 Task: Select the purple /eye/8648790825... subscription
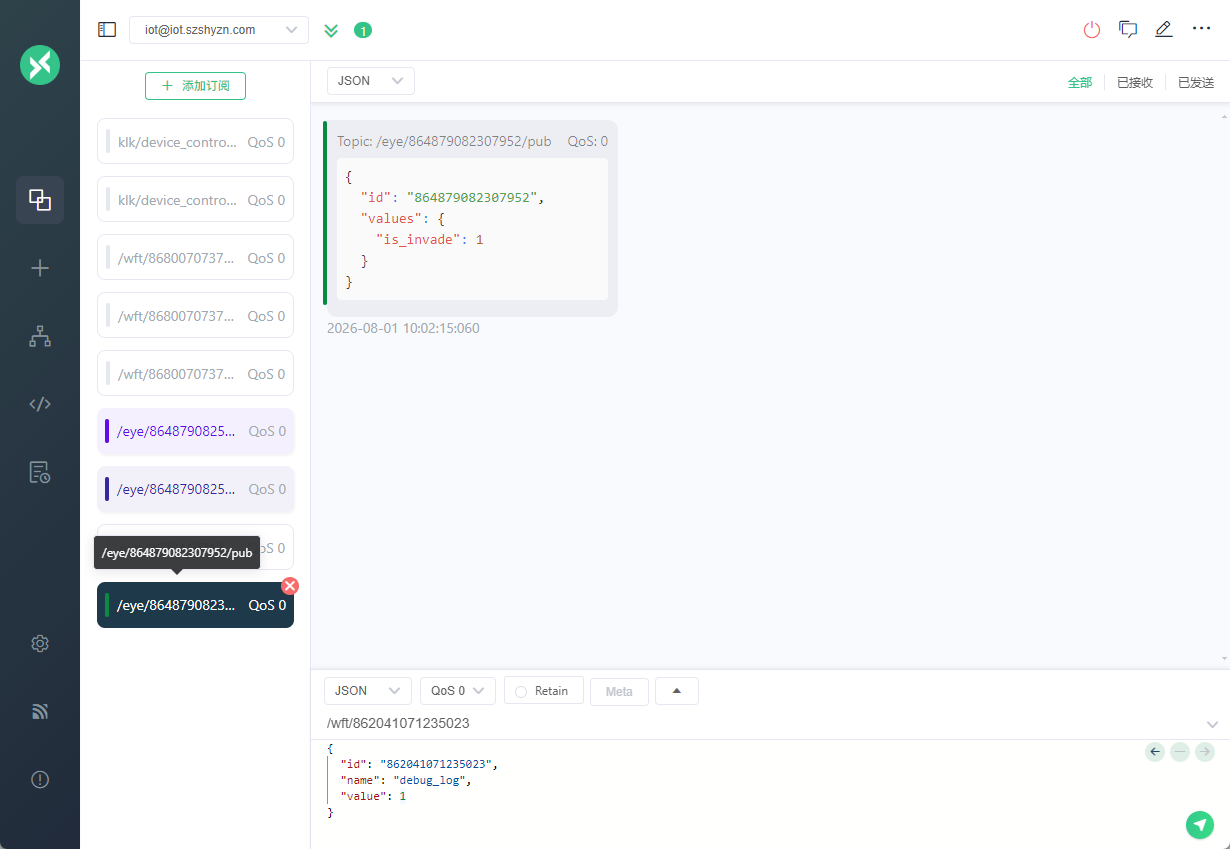195,431
